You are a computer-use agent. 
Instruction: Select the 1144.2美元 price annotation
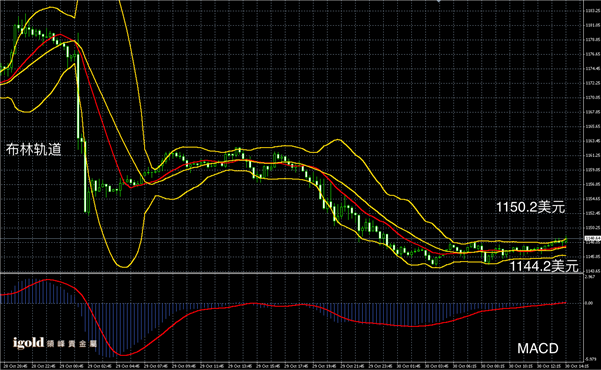pos(544,266)
